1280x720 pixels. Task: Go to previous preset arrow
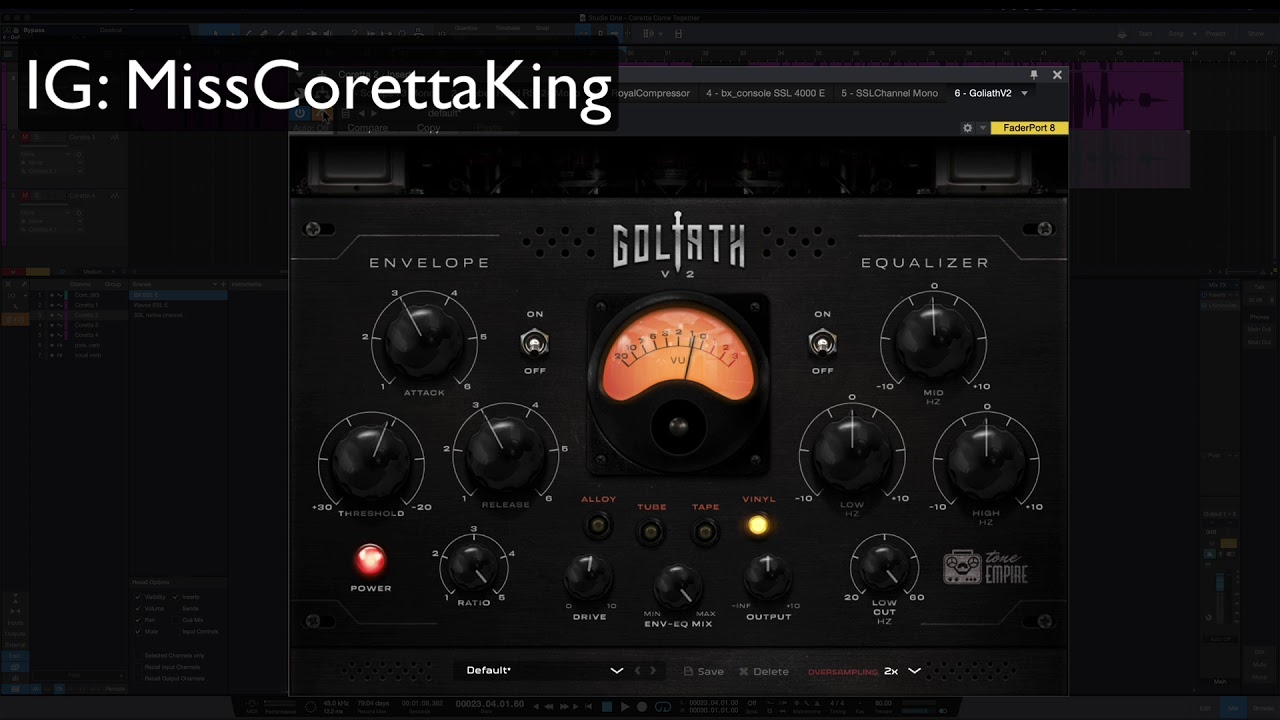click(638, 671)
